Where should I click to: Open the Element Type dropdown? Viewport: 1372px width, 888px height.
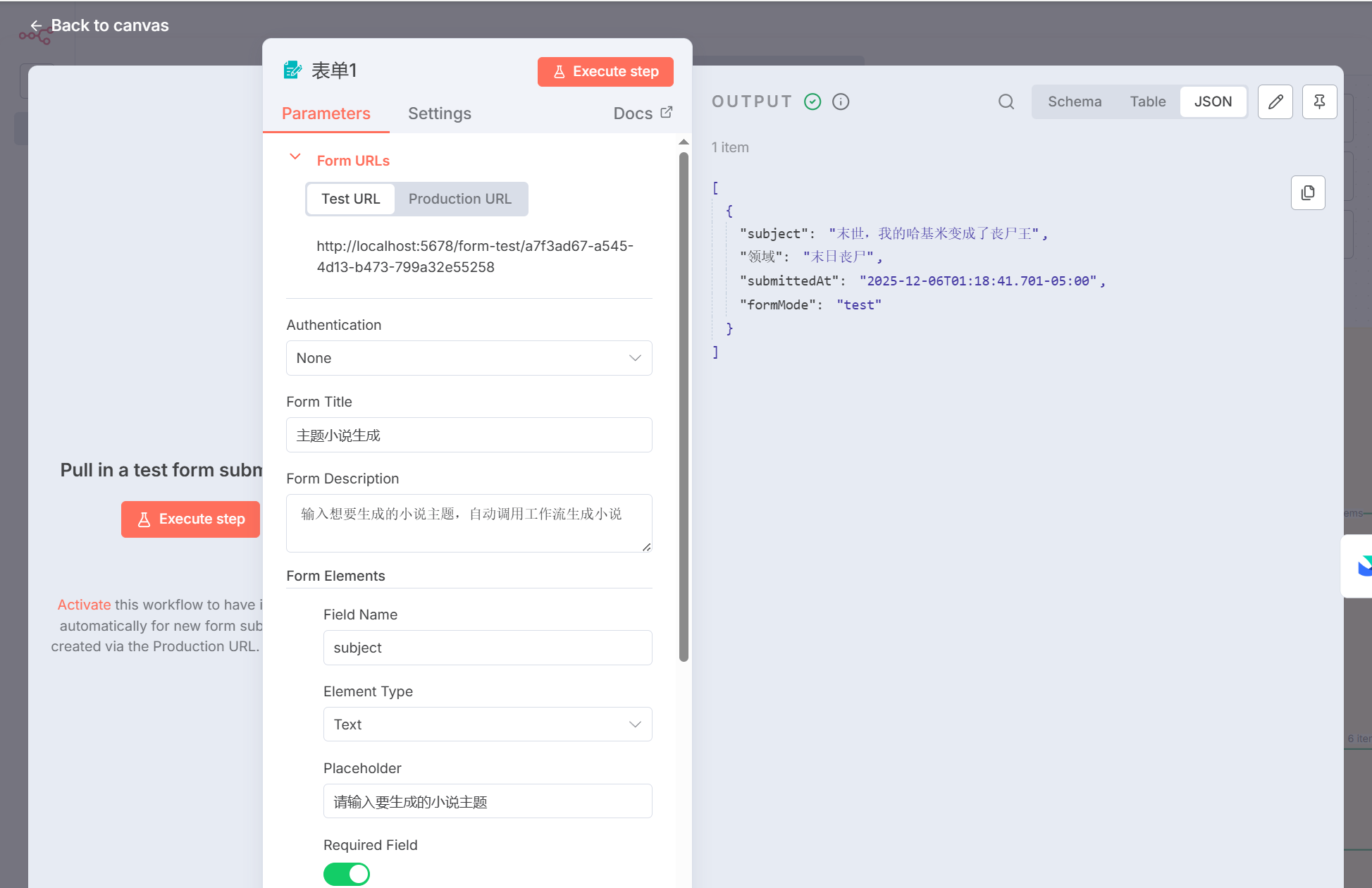pos(487,724)
